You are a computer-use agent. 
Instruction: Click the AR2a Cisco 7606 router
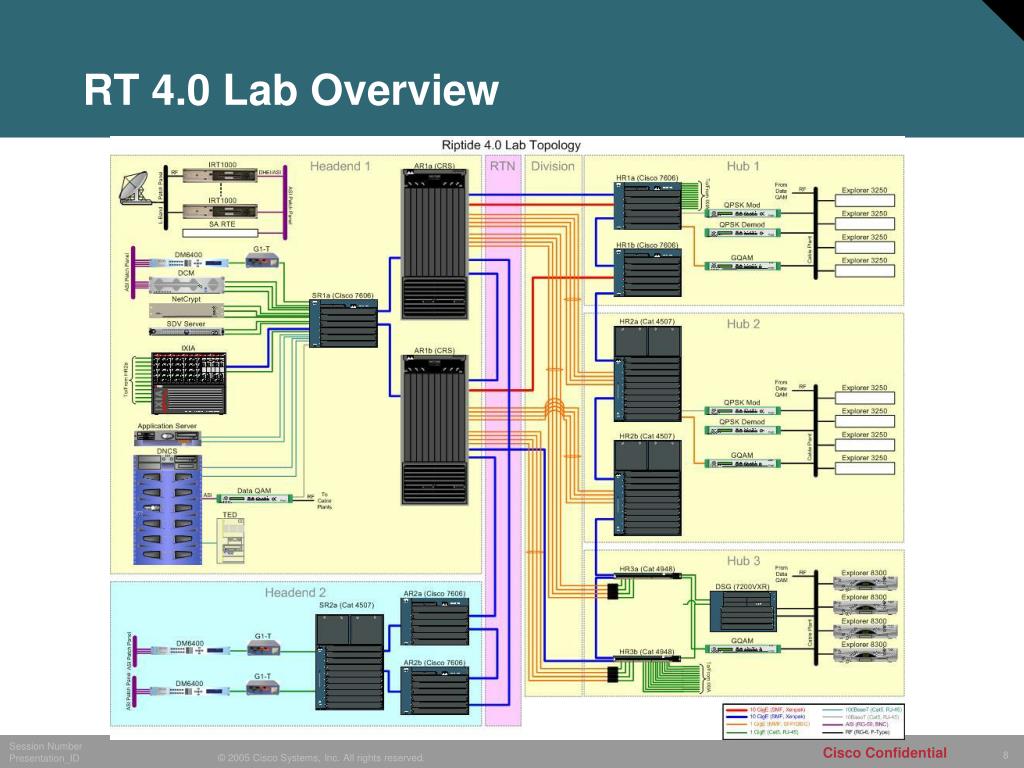tap(435, 622)
